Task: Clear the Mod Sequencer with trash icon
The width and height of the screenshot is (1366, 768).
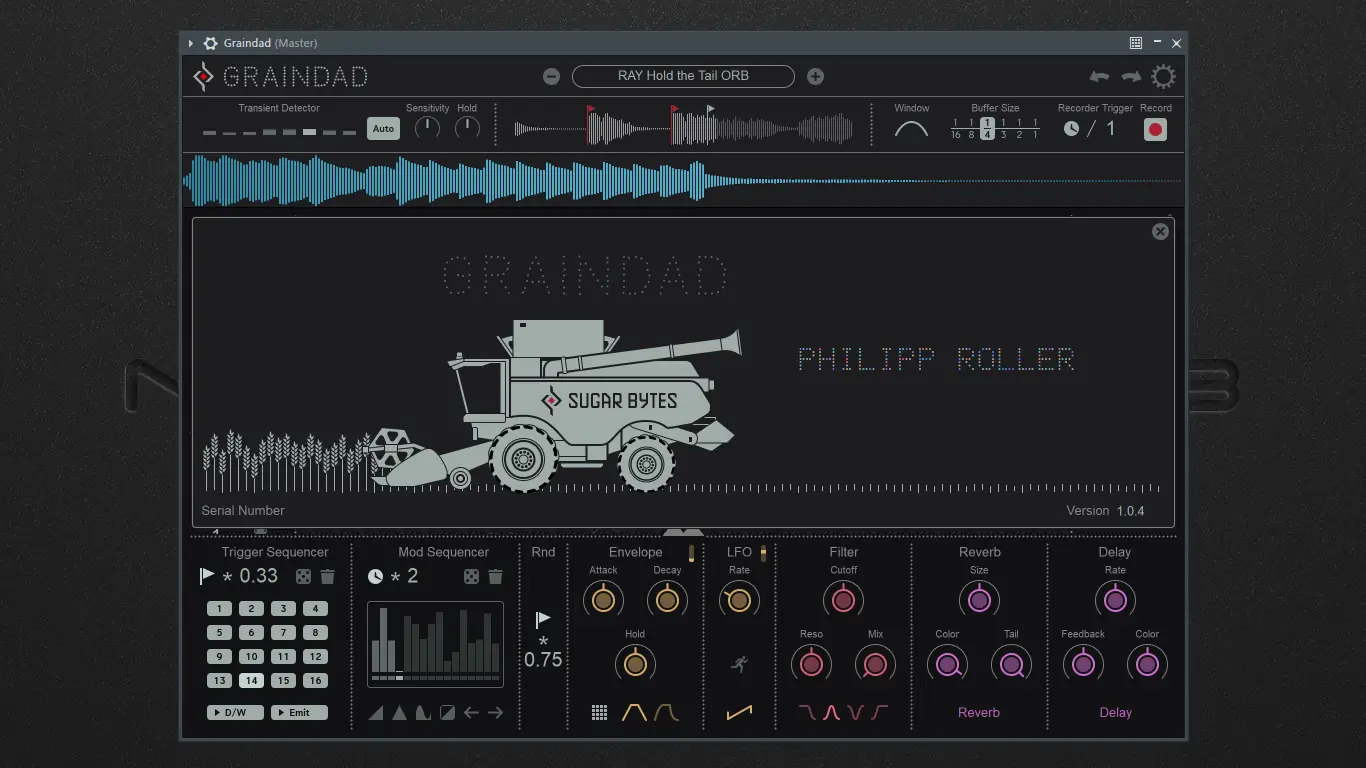Action: [495, 576]
